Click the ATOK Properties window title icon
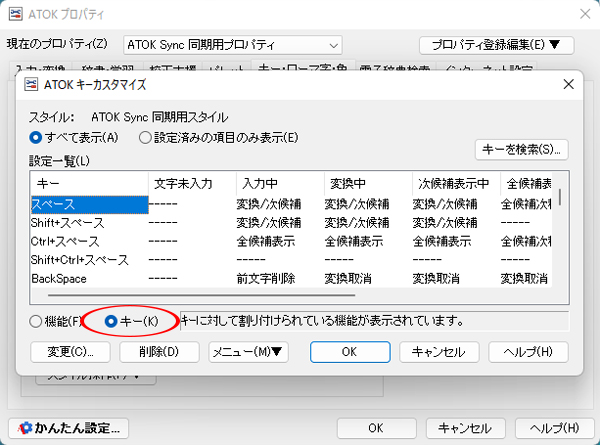This screenshot has height=445, width=600. [15, 14]
